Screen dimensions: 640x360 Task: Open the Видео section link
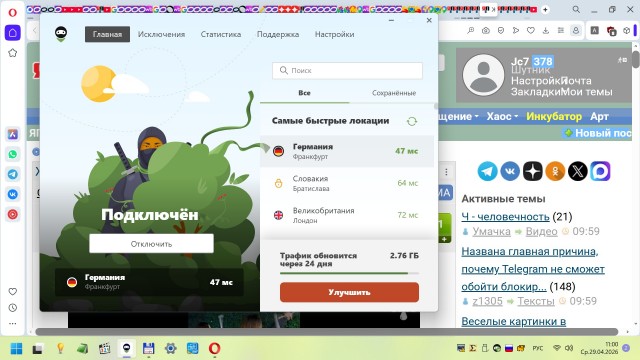[x=541, y=231]
